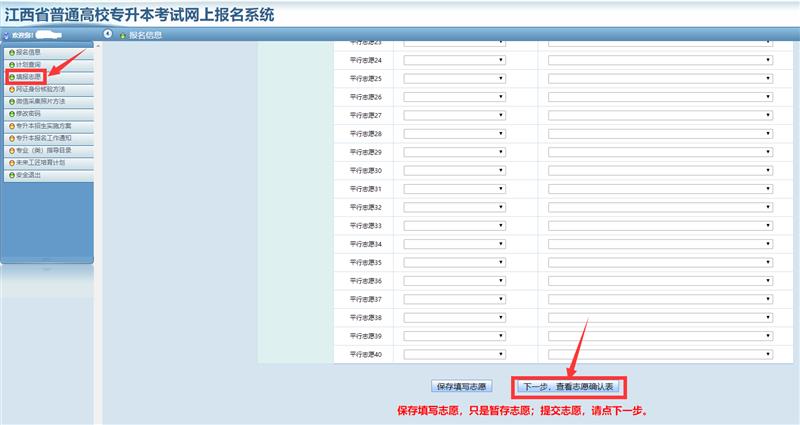Screen dimensions: 800x425
Task: Open second dropdown in 平行志愿33 row
Action: (x=661, y=226)
